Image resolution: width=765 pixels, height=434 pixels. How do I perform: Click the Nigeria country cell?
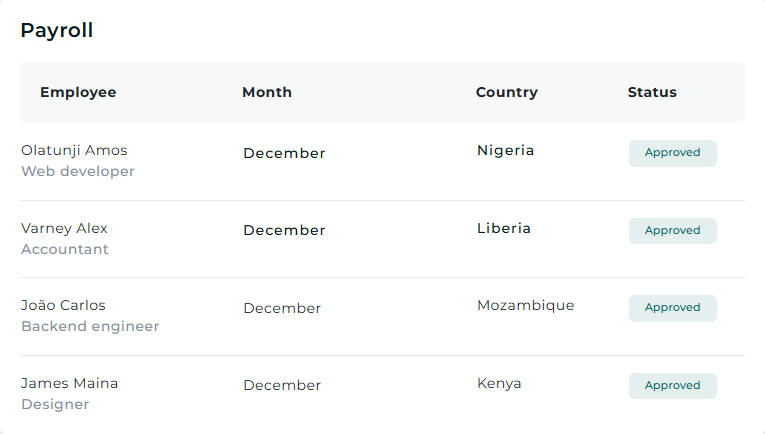tap(505, 151)
